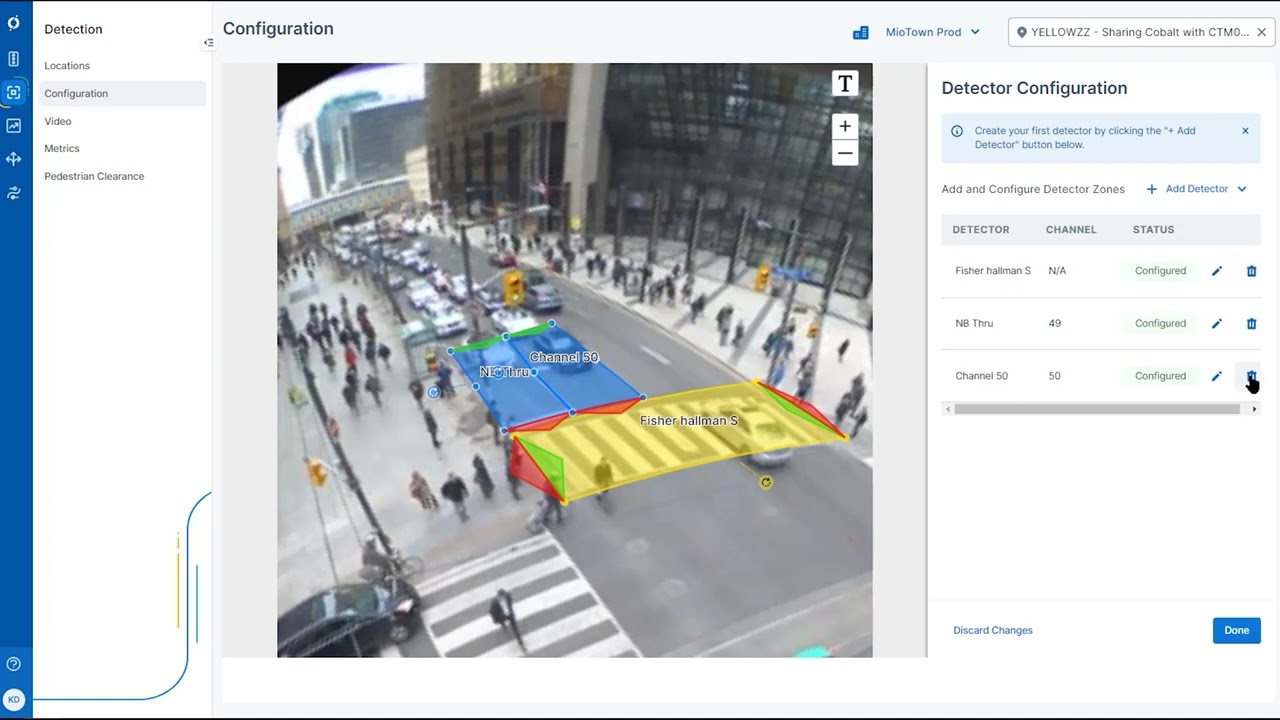Clear the YELLOWZZ location search field
The height and width of the screenshot is (720, 1280).
pyautogui.click(x=1262, y=32)
